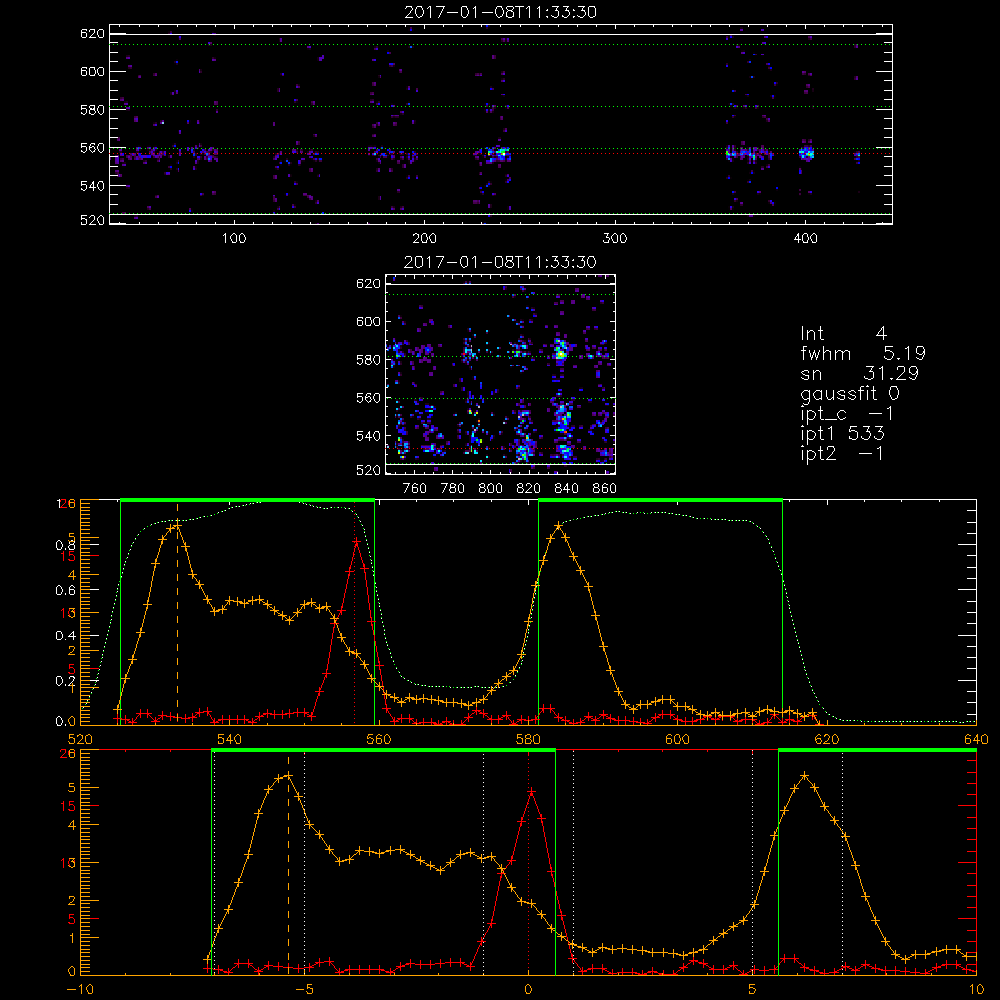
Task: Click the white 0.6 y-axis label
Action: (66, 591)
